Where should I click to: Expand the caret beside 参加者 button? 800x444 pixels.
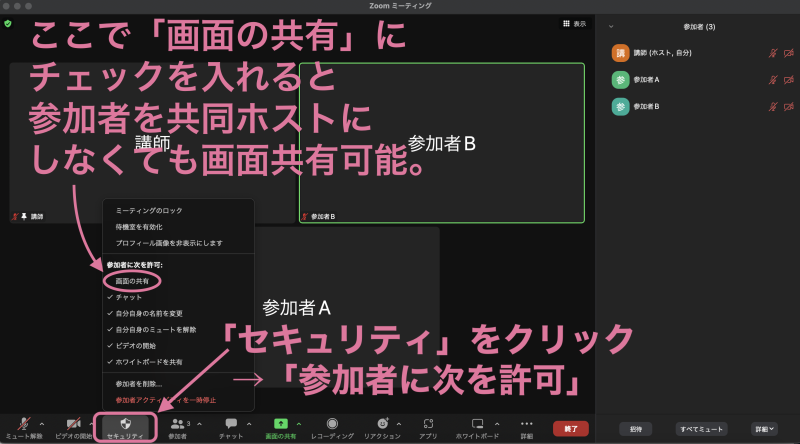pos(199,424)
